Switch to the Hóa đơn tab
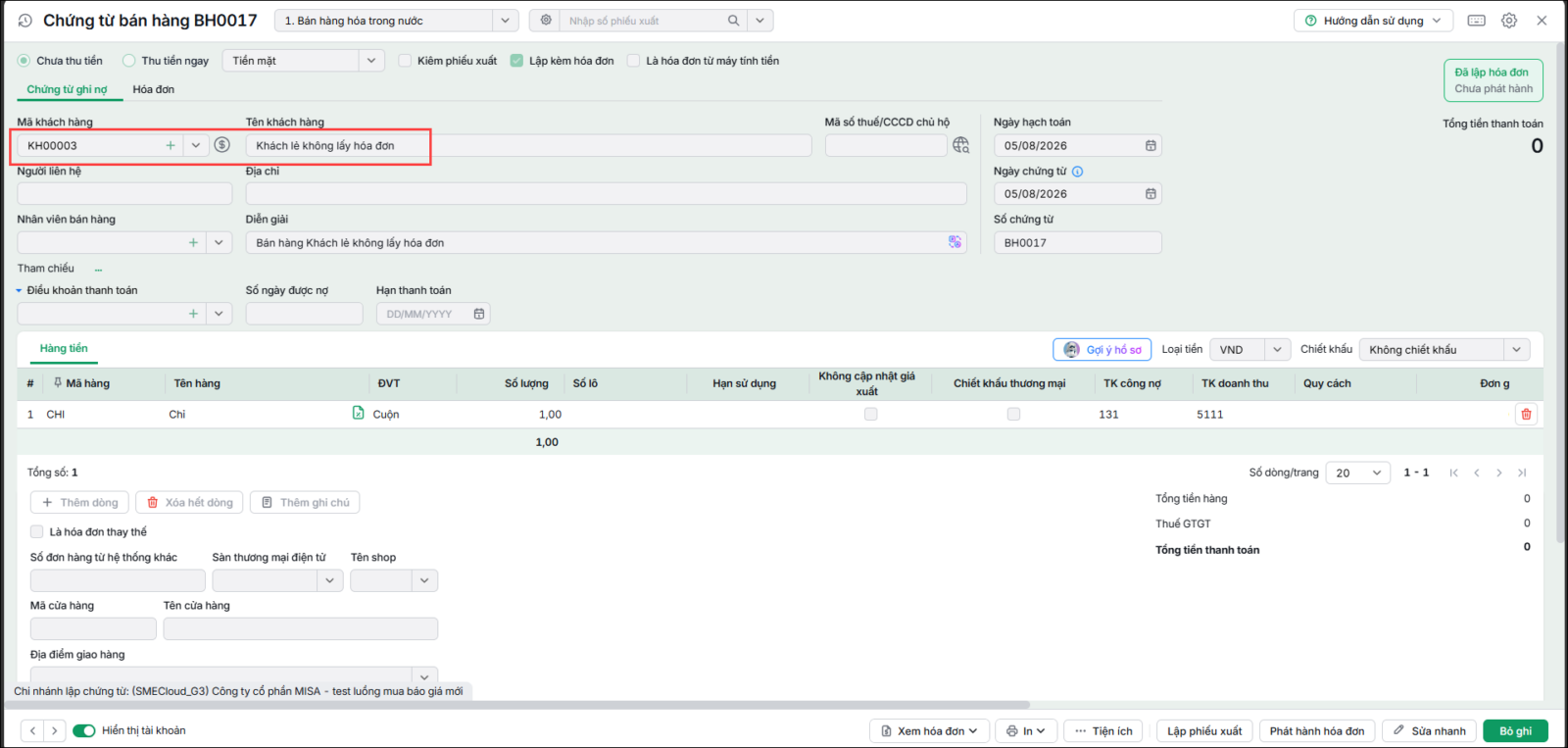 pos(154,89)
